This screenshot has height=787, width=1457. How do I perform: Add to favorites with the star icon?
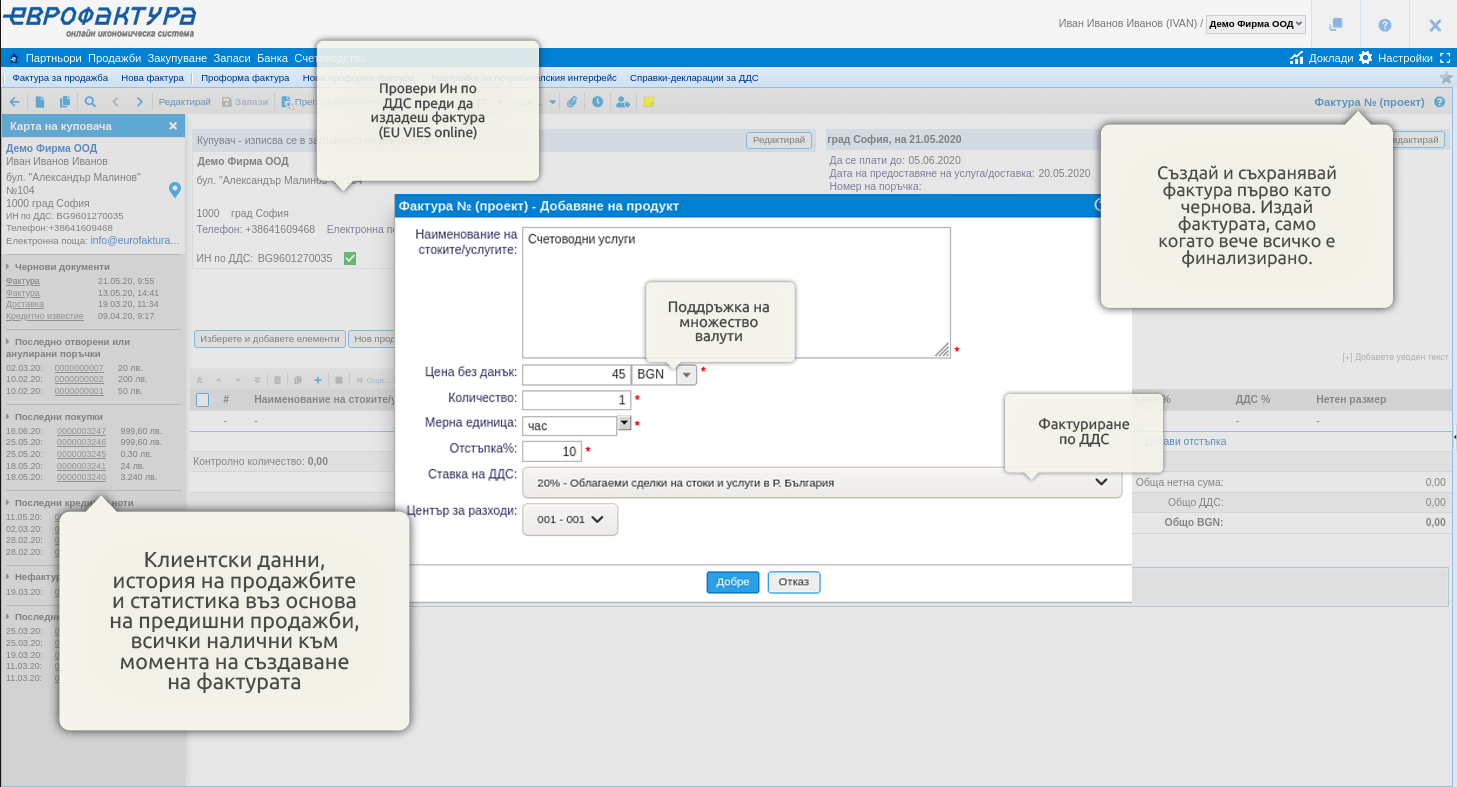(1446, 77)
